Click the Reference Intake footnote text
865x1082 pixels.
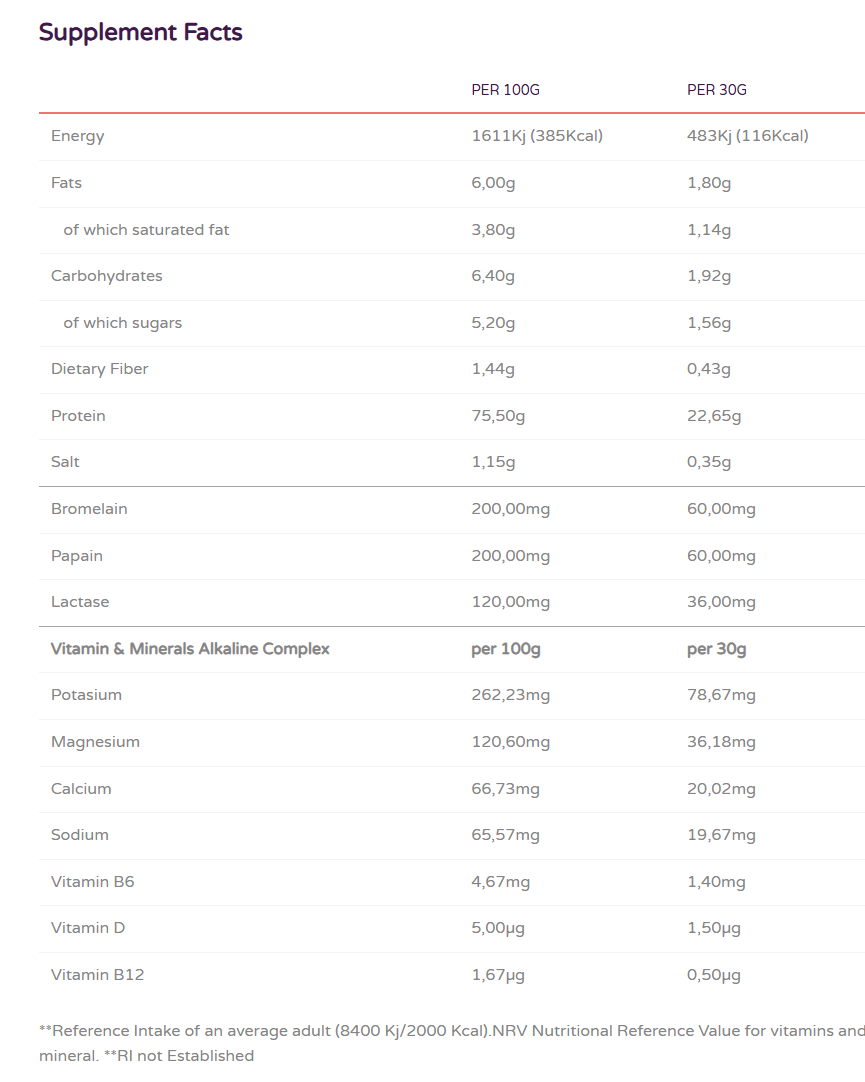(450, 1031)
